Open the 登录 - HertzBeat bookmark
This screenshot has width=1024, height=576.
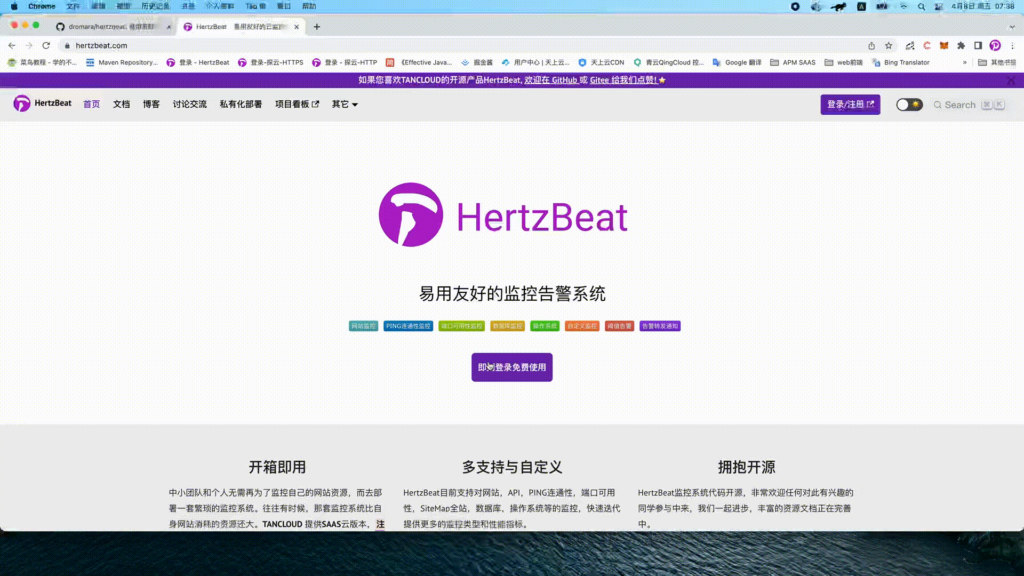(x=198, y=63)
